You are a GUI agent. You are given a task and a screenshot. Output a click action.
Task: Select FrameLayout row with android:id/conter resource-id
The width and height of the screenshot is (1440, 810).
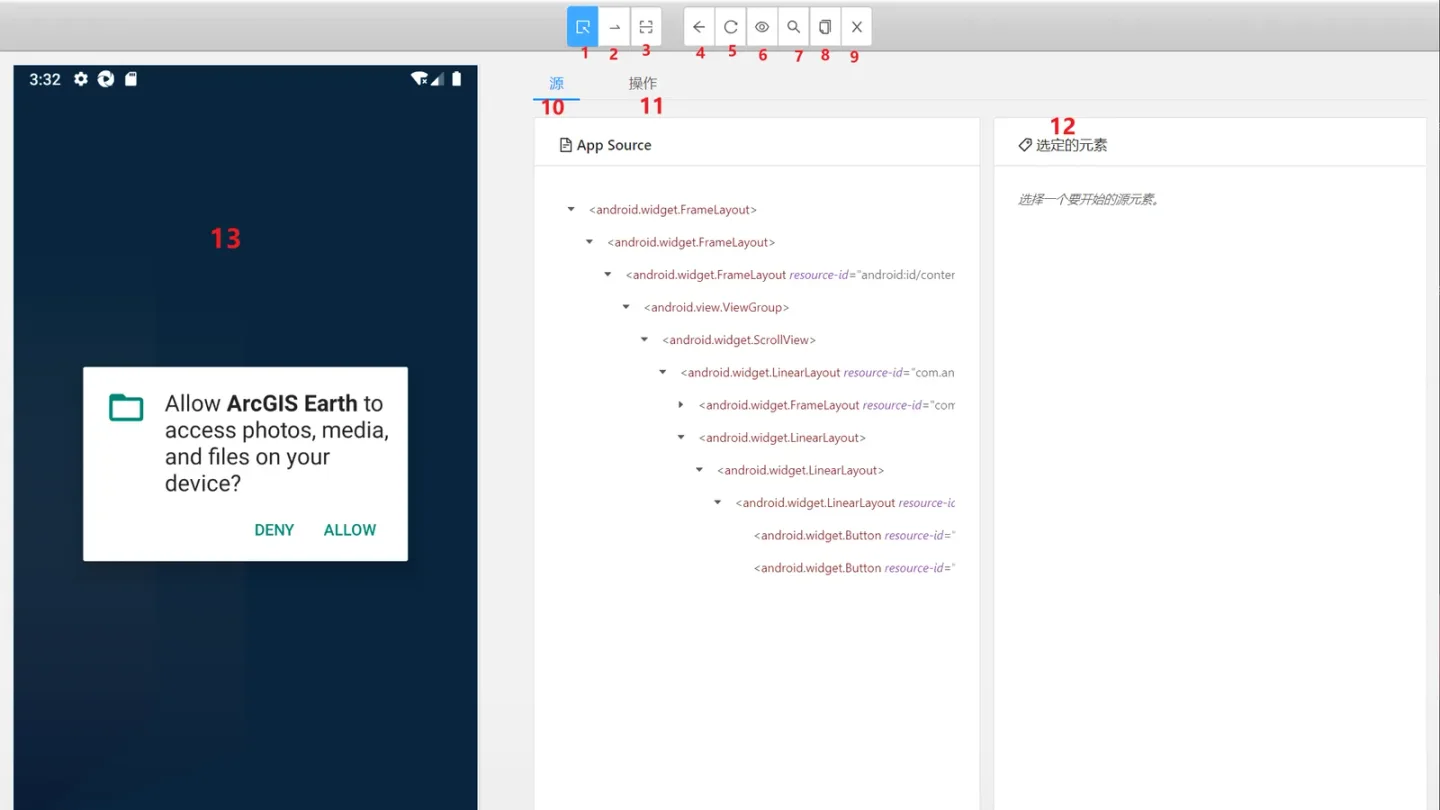(790, 275)
